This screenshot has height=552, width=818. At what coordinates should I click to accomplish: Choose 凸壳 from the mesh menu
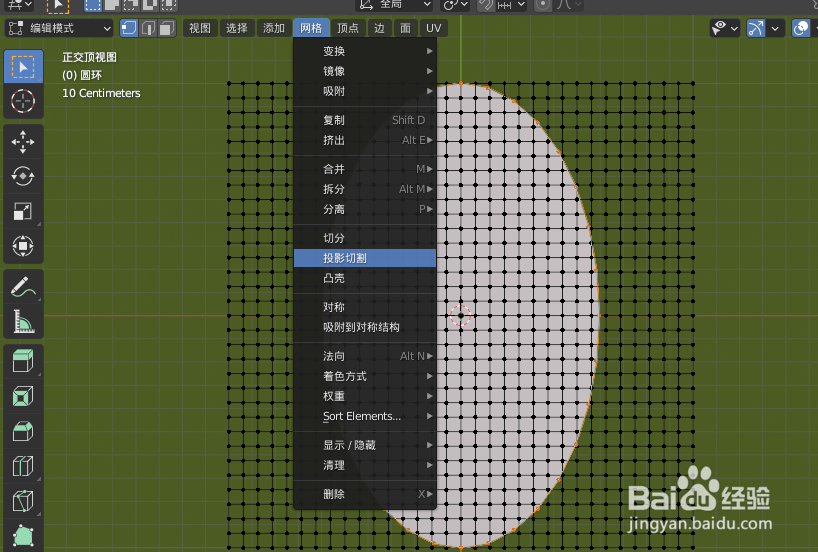[365, 278]
